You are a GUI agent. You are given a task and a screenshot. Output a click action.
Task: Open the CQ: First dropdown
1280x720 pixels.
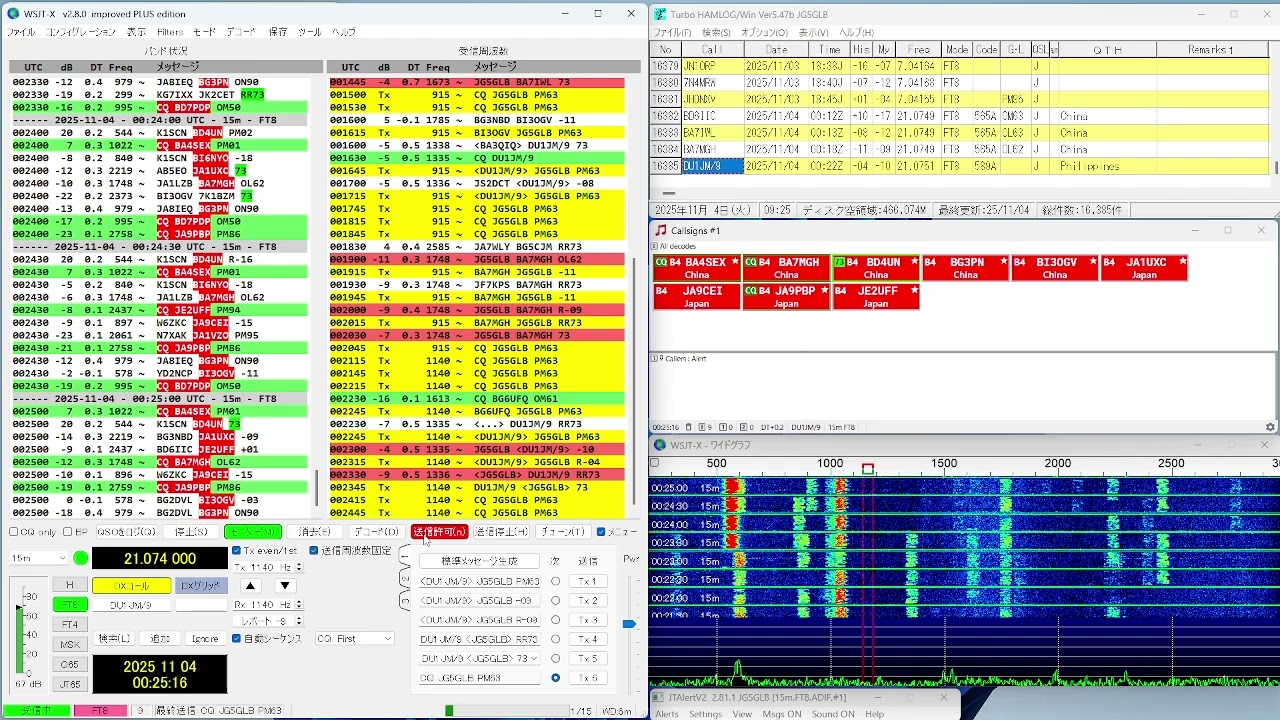point(355,638)
